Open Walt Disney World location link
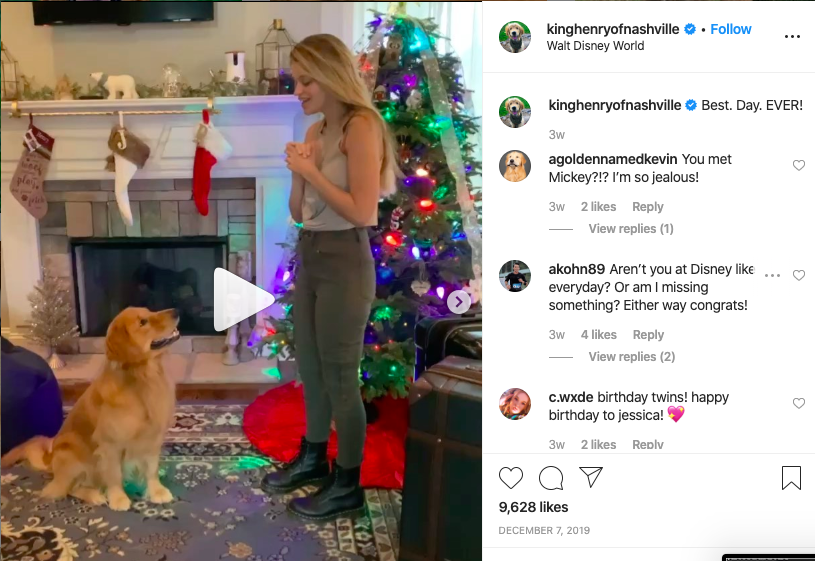Viewport: 815px width, 561px height. pos(595,46)
